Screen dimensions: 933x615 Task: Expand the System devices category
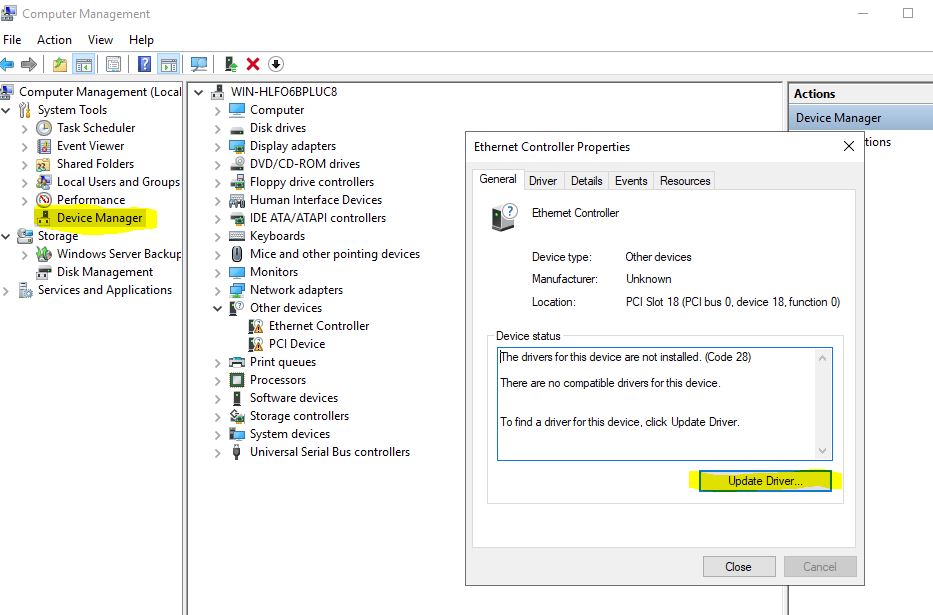[x=218, y=435]
